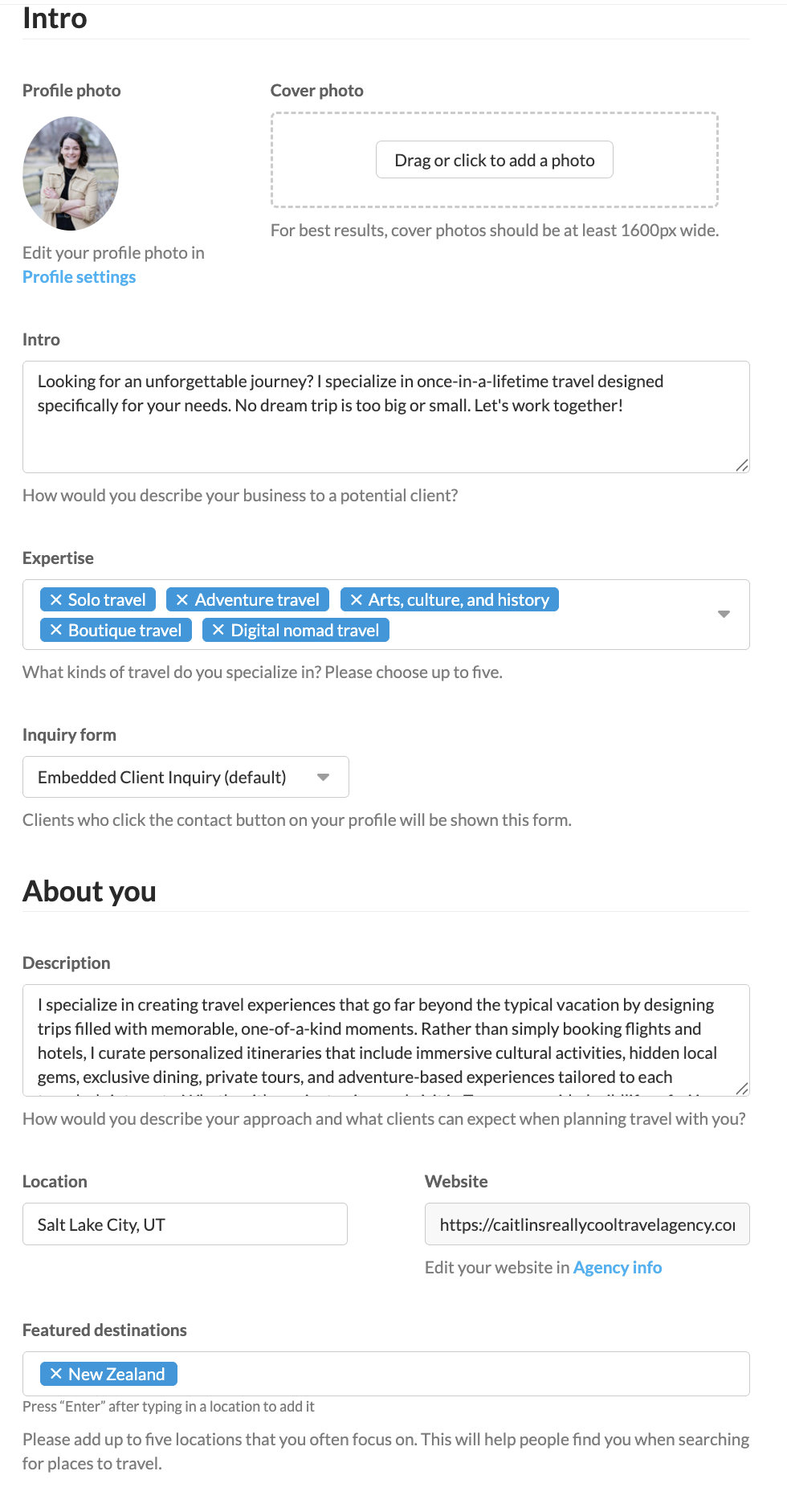Viewport: 787px width, 1512px height.
Task: Remove the Adventure travel expertise tag
Action: tap(182, 600)
